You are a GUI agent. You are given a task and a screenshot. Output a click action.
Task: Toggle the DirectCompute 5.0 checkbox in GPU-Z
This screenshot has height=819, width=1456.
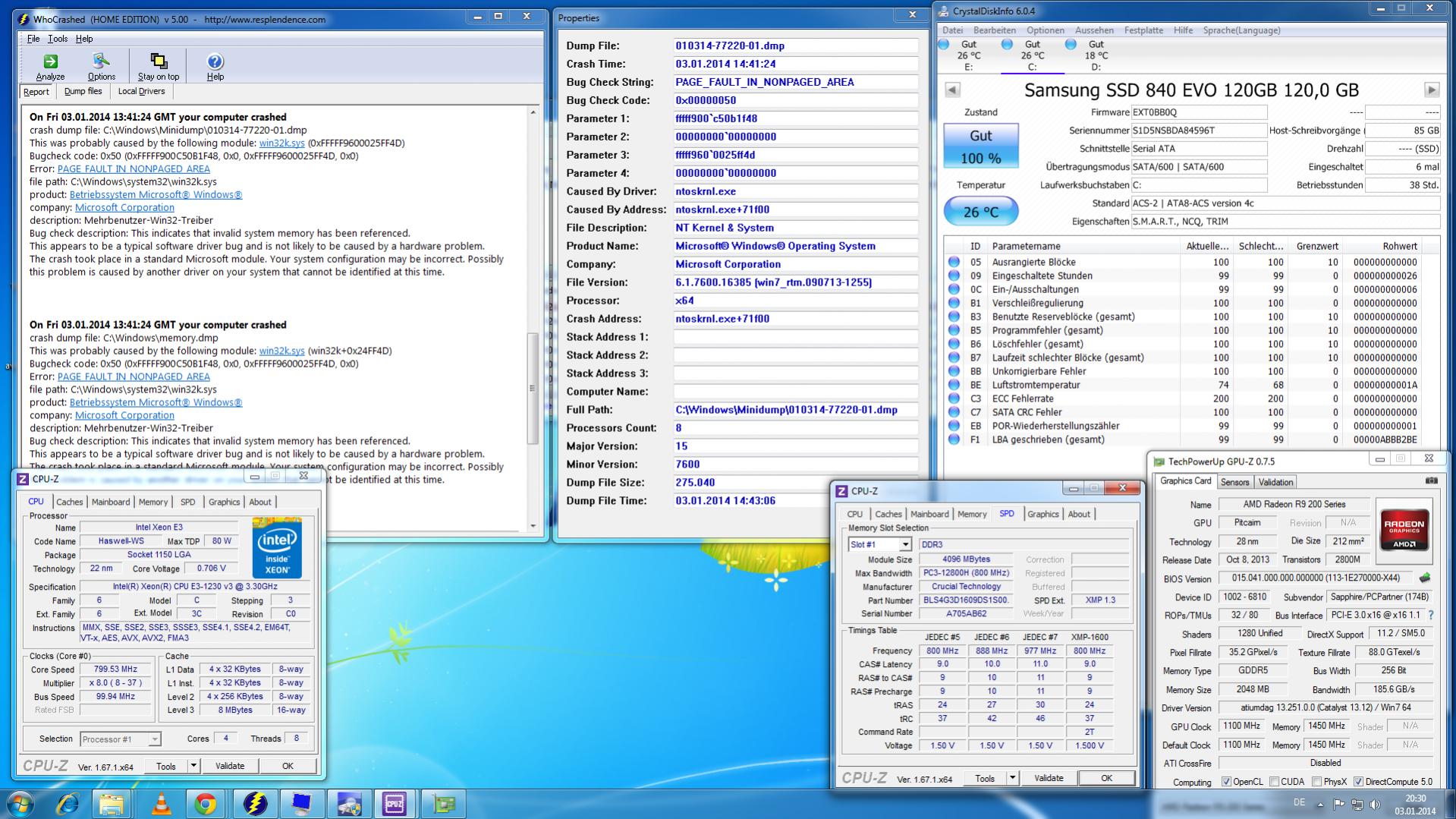coord(1358,781)
